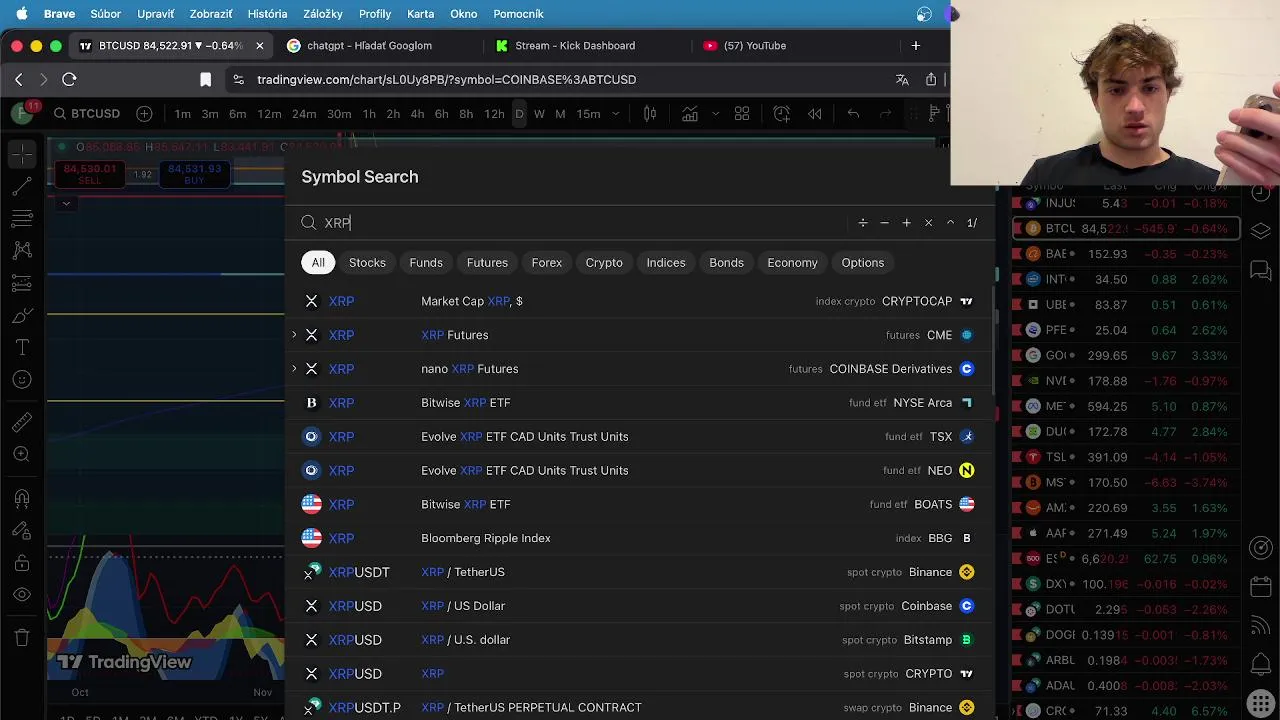Select the 1h timeframe
This screenshot has height=720, width=1280.
tap(369, 114)
